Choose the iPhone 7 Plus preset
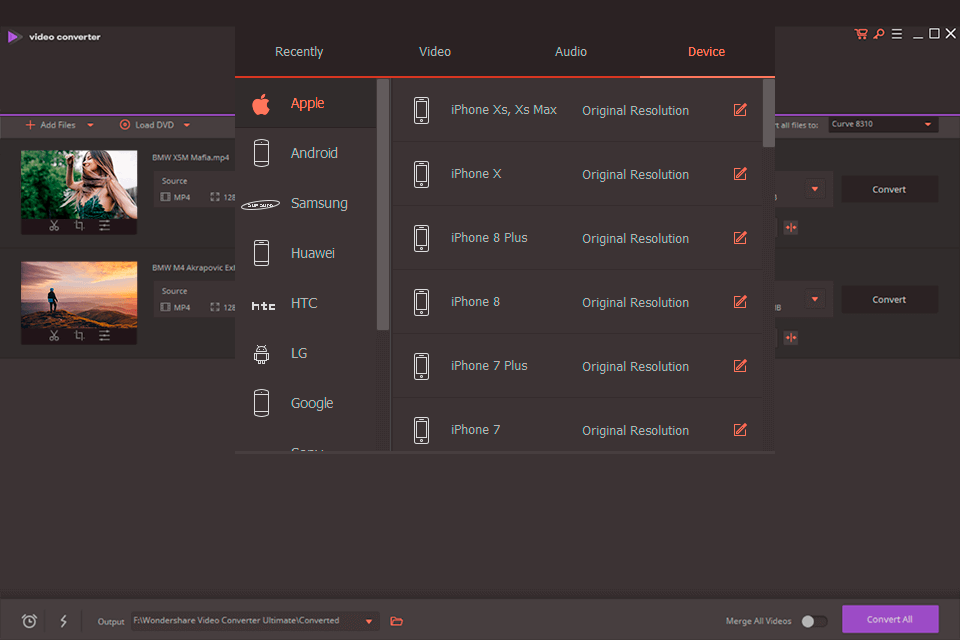This screenshot has height=640, width=960. (577, 366)
